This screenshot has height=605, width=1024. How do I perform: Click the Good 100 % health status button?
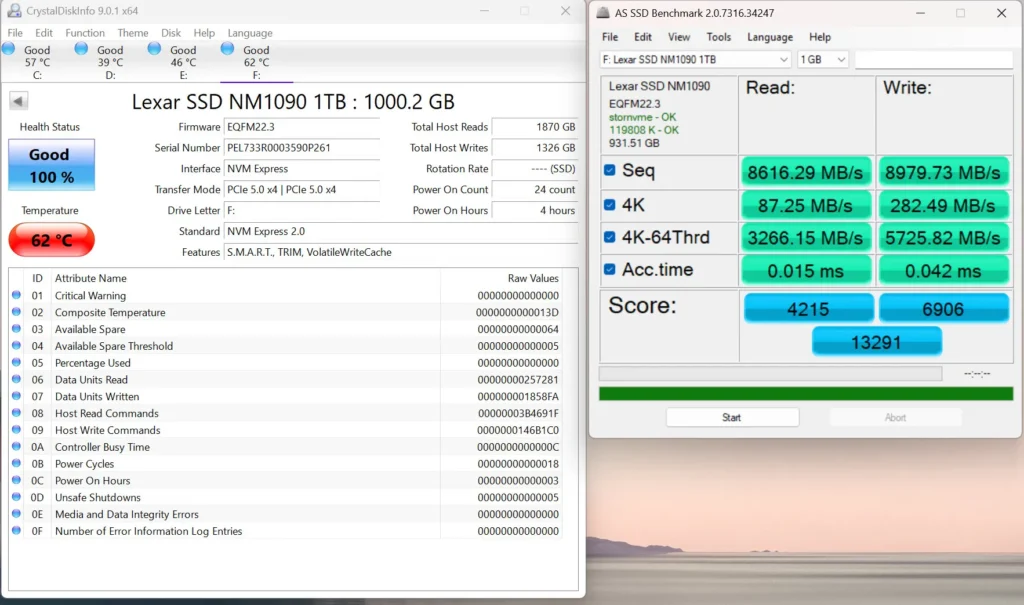pyautogui.click(x=52, y=165)
